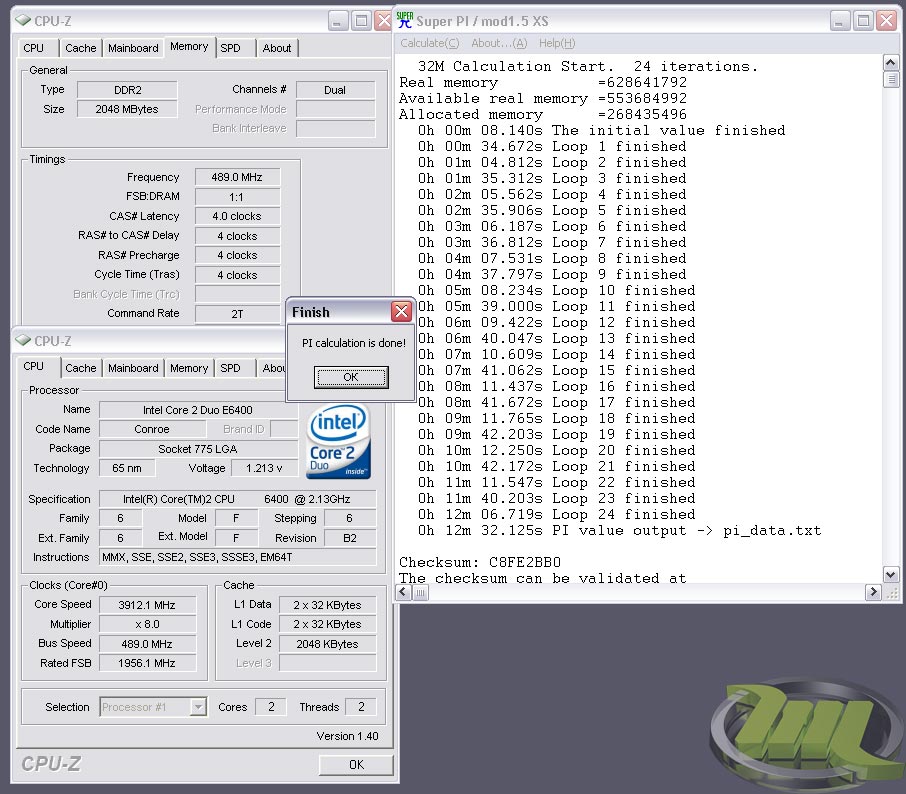Click the Voltage field showing 1.213 v
The height and width of the screenshot is (794, 906).
pos(264,468)
